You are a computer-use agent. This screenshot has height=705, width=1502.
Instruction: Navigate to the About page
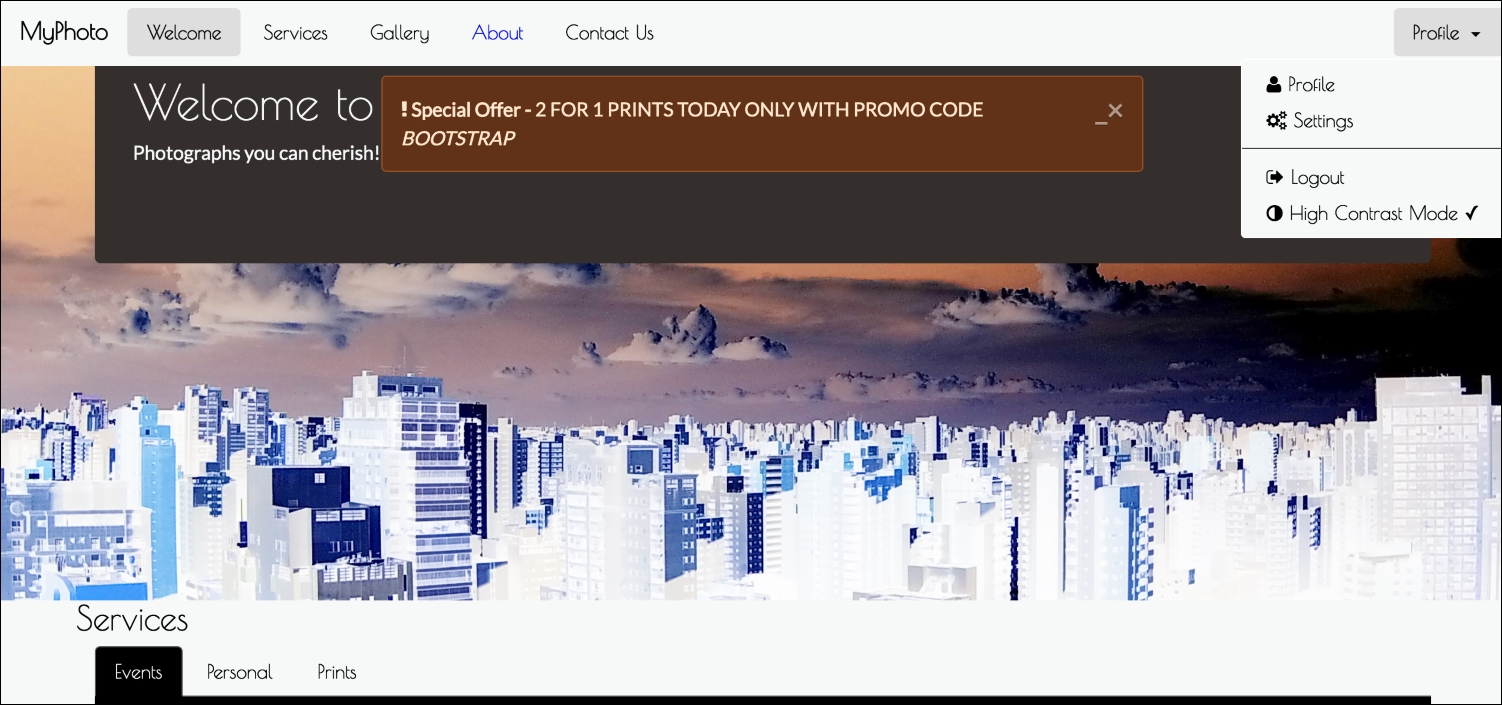497,32
